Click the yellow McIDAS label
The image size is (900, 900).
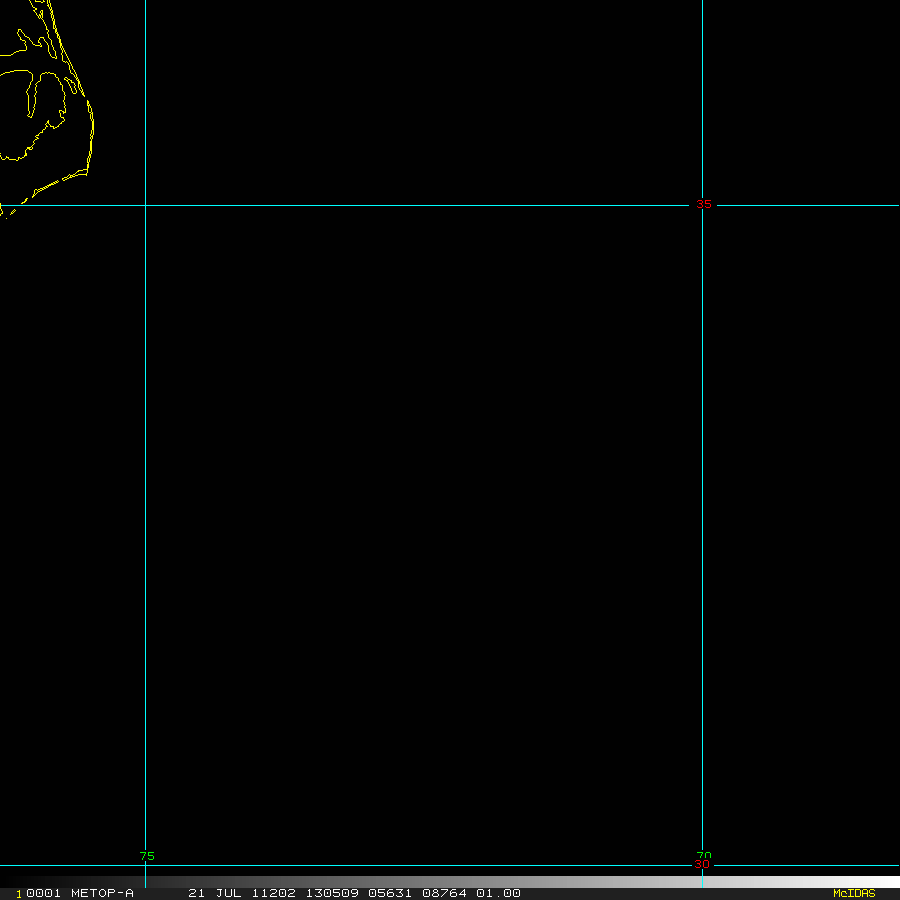(x=854, y=893)
